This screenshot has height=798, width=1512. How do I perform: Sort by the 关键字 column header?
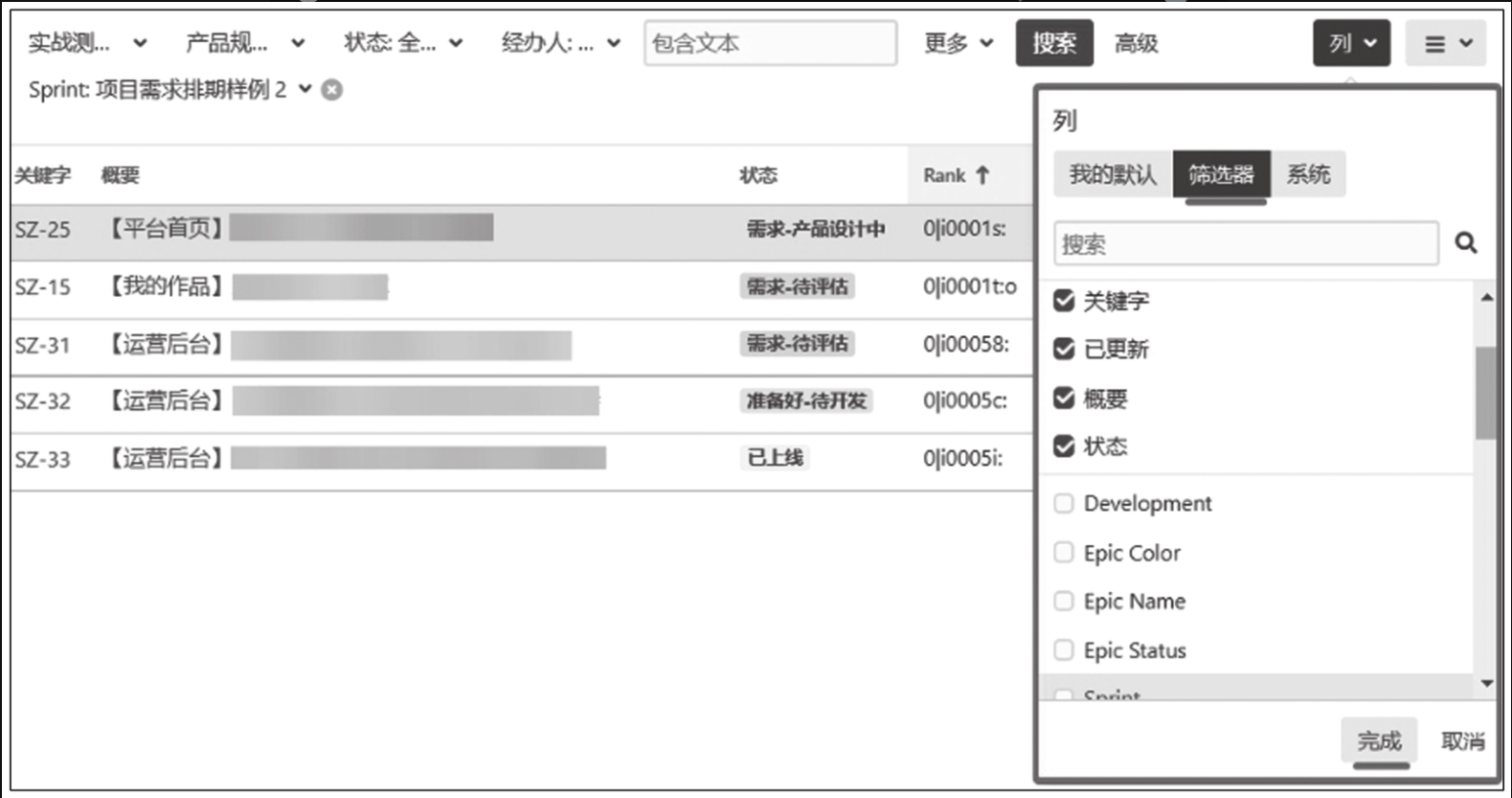[x=43, y=175]
